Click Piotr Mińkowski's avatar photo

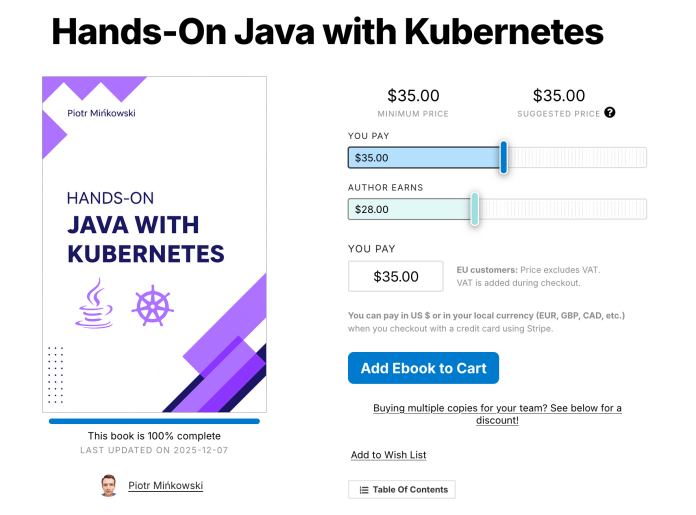point(109,486)
